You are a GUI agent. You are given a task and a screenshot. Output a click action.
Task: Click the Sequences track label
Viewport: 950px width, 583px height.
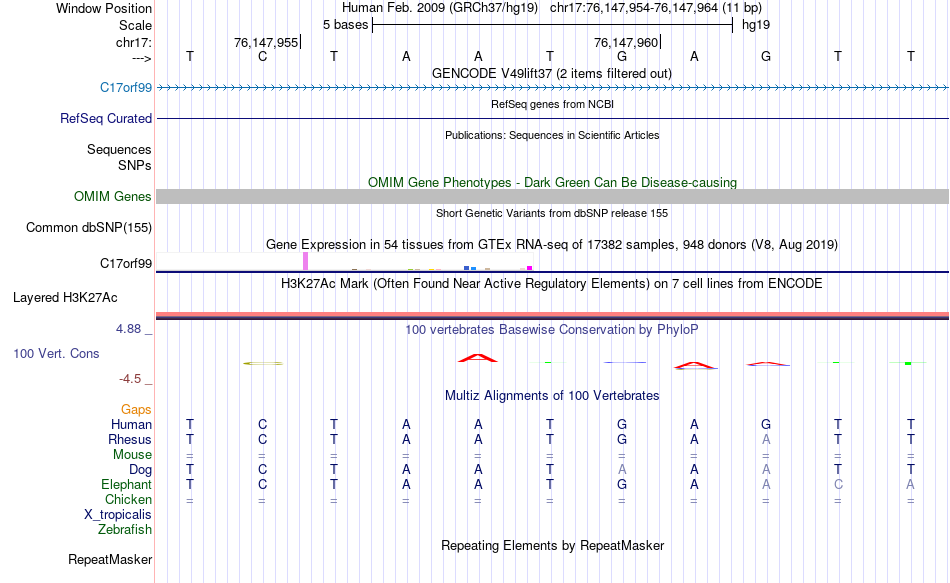[x=119, y=150]
